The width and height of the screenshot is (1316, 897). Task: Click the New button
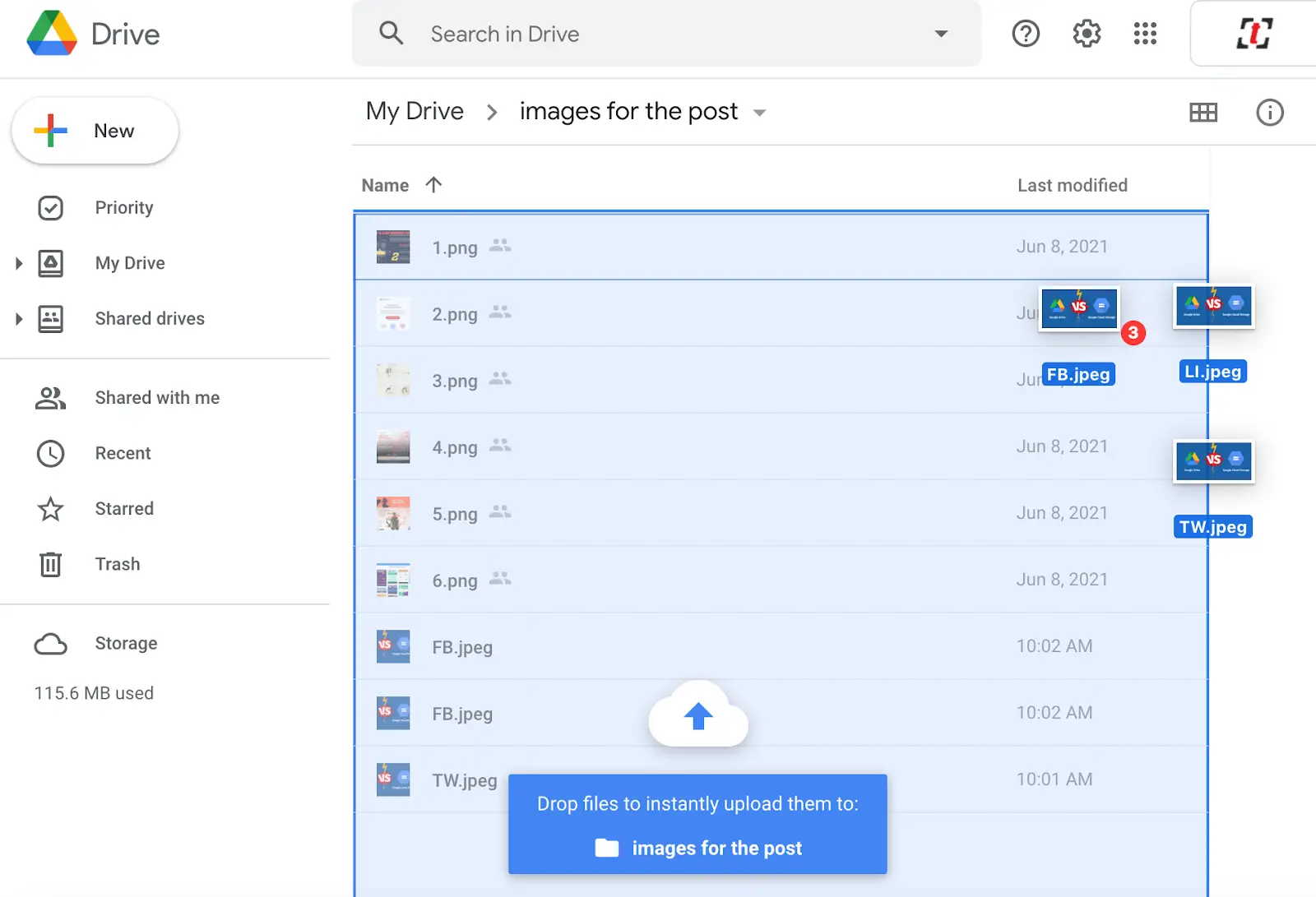95,130
